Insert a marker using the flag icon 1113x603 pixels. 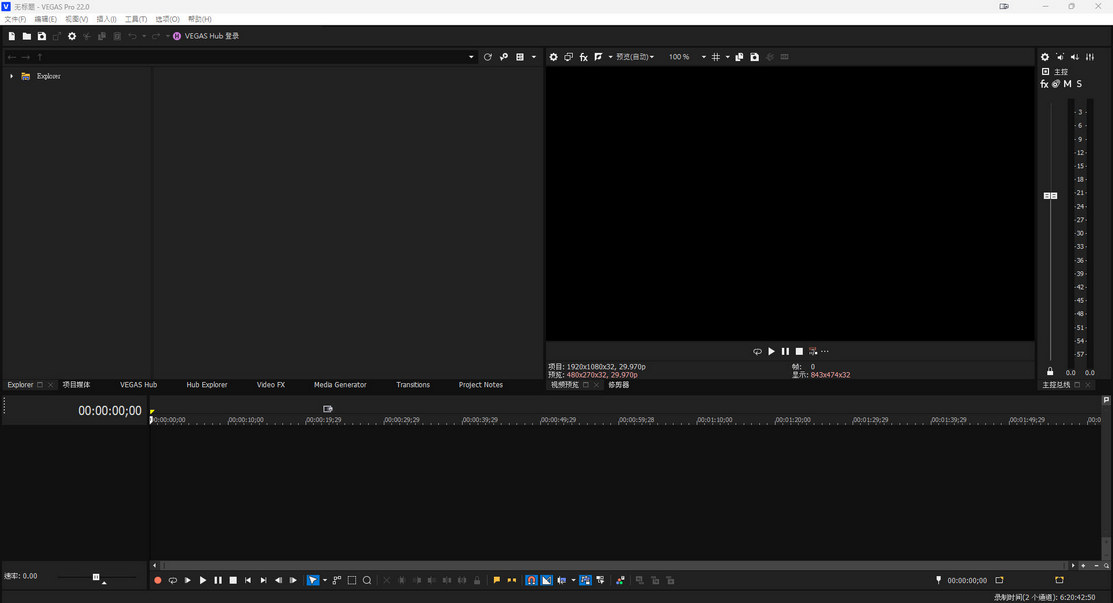(496, 580)
